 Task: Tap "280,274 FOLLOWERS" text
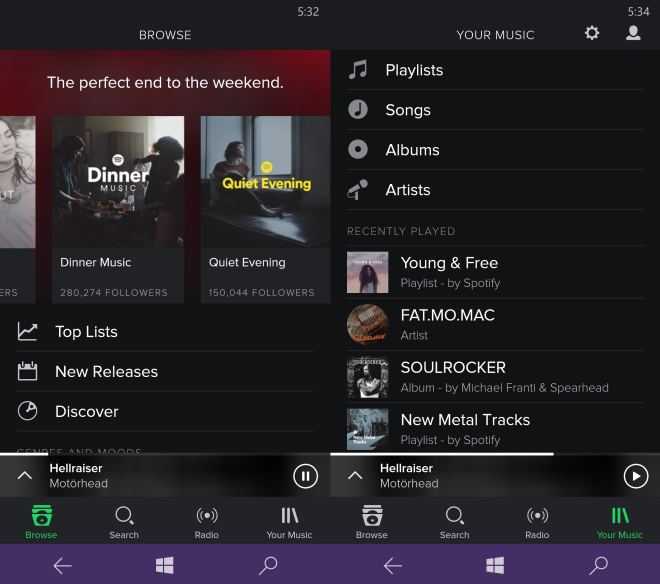coord(114,292)
